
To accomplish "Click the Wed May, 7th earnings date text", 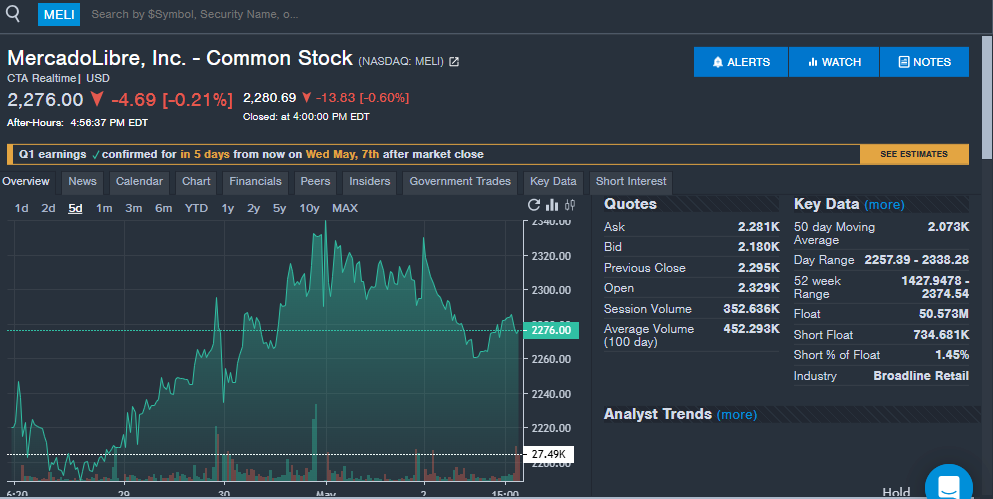I will tap(343, 155).
